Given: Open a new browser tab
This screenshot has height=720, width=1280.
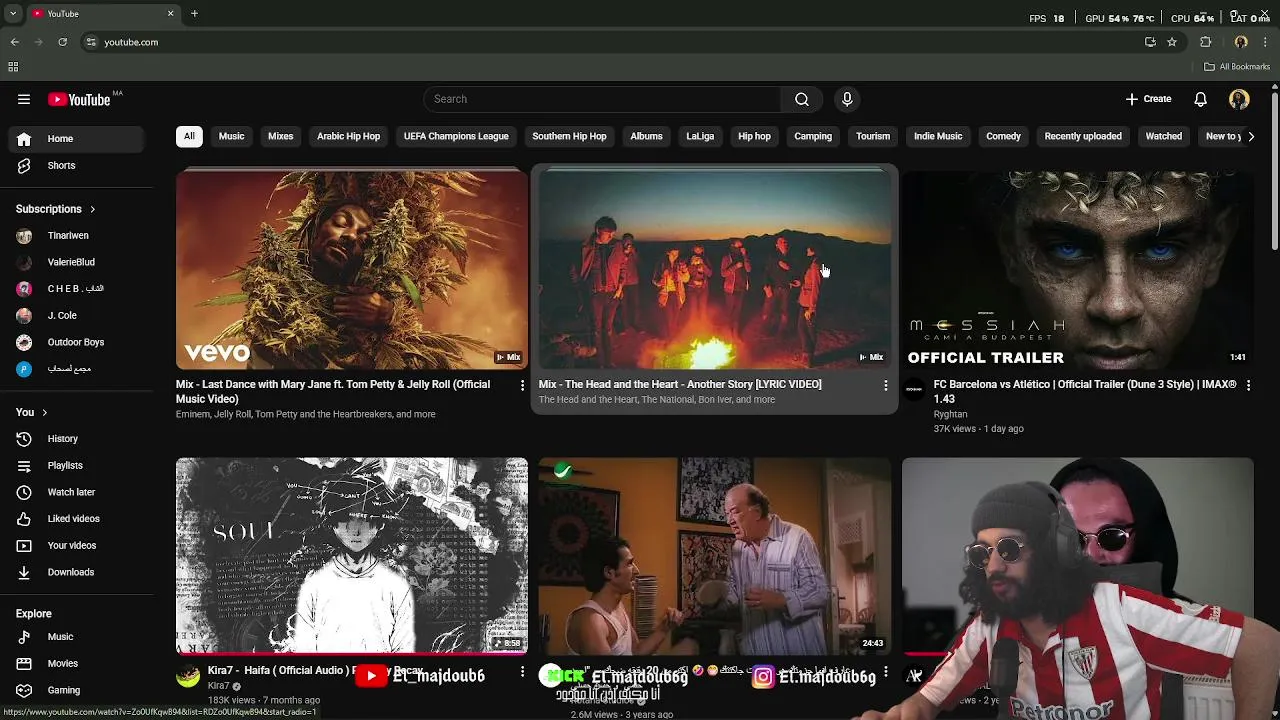Looking at the screenshot, I should (194, 13).
